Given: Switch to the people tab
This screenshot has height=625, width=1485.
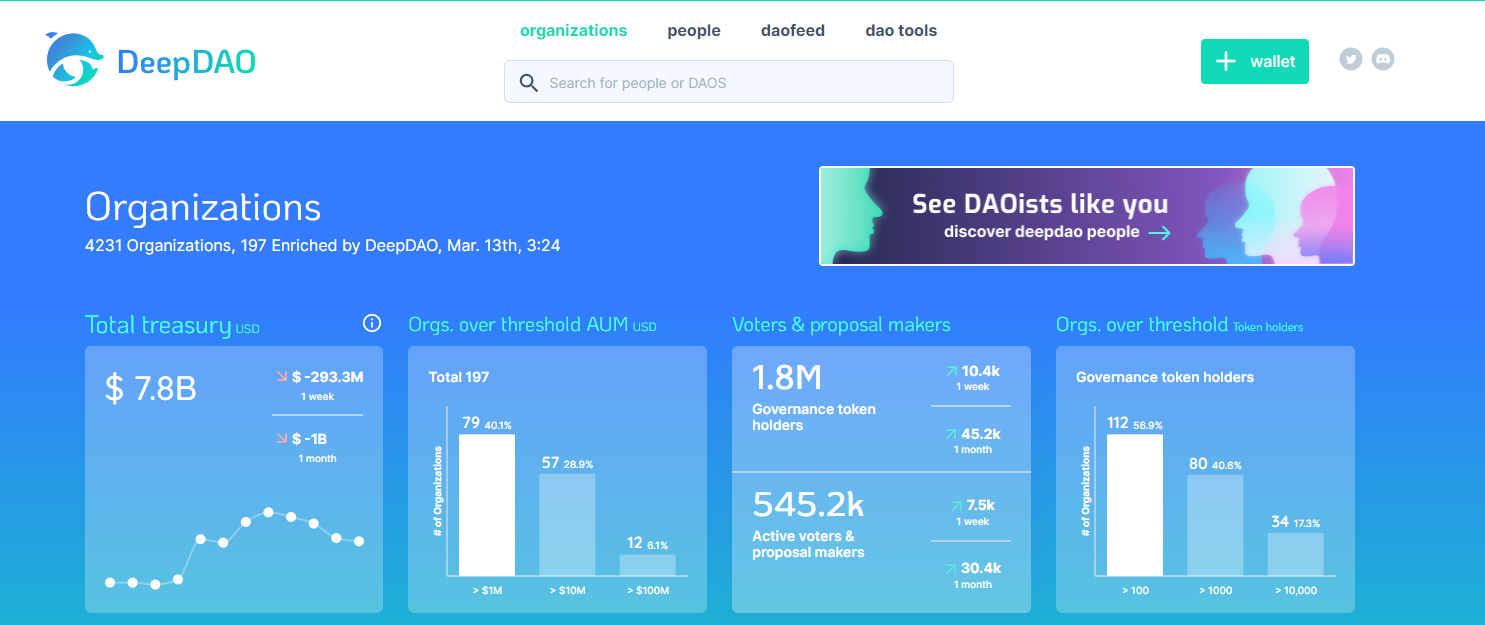Looking at the screenshot, I should tap(694, 30).
